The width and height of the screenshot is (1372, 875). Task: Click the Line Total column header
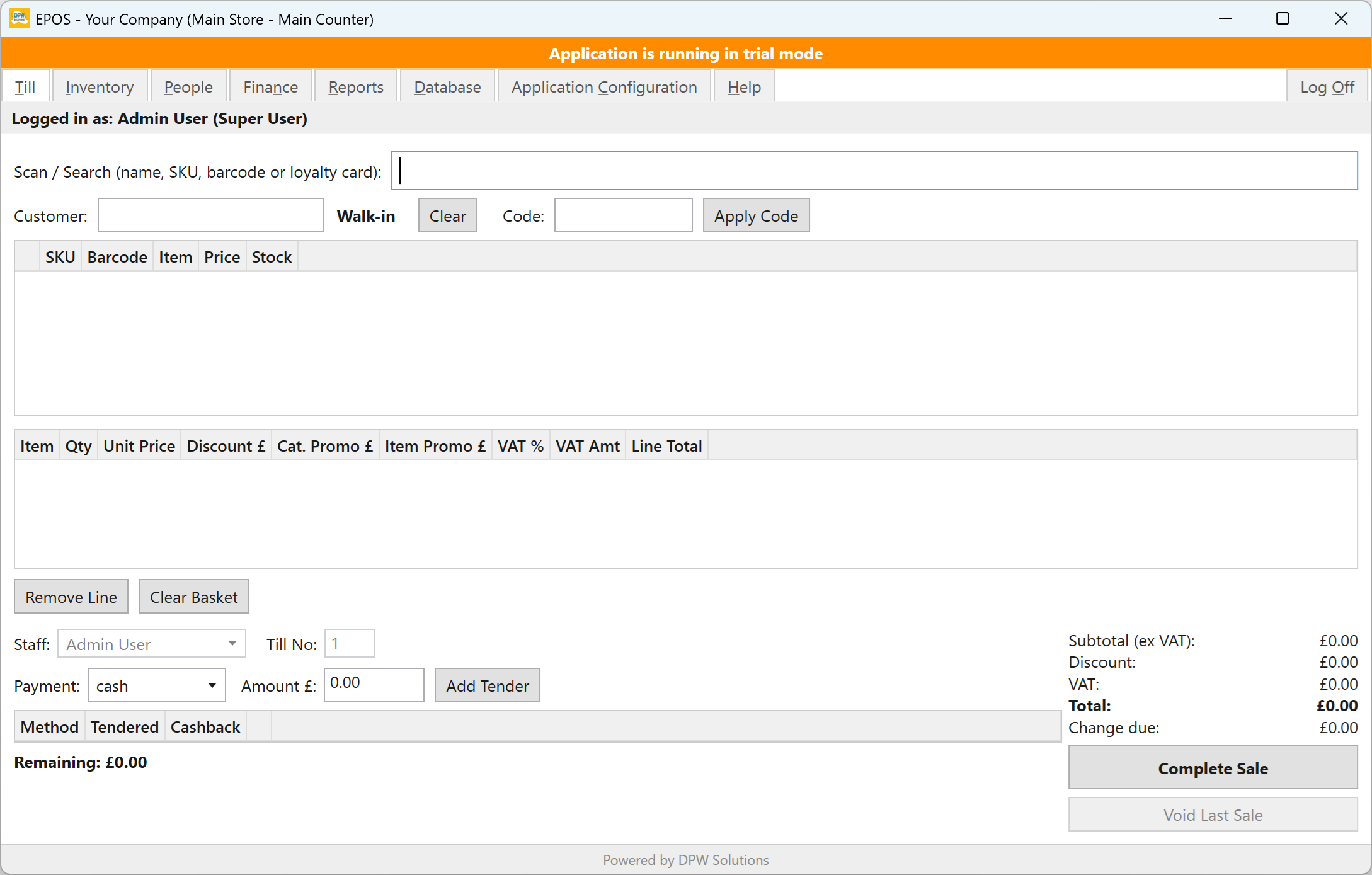click(x=666, y=445)
